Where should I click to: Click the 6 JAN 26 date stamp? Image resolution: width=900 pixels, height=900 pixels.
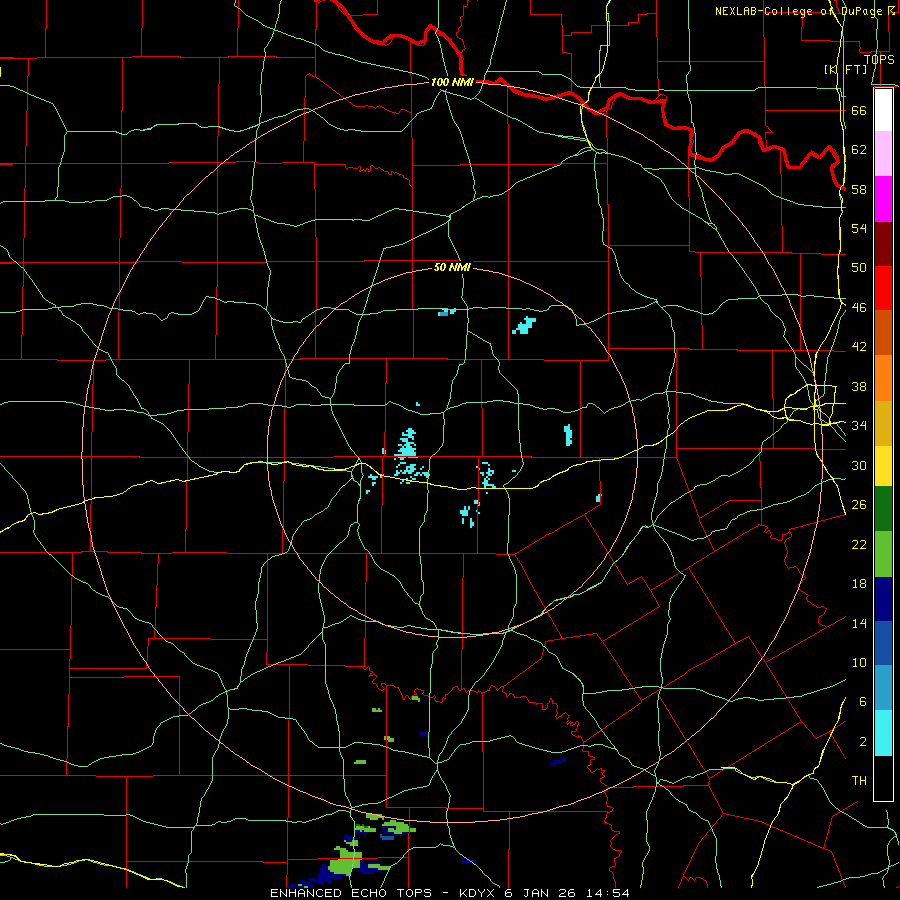(x=540, y=893)
